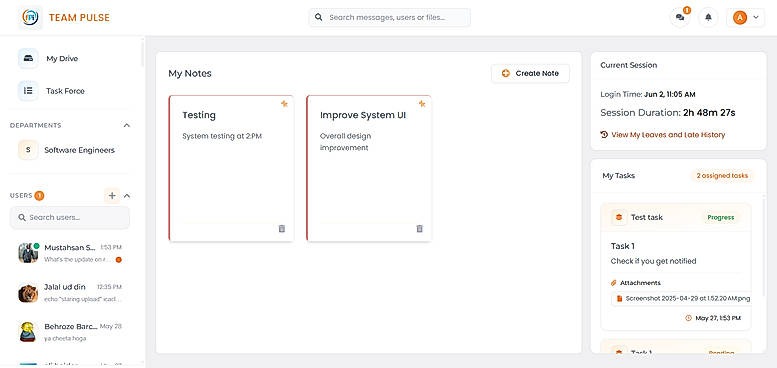Click the Current Session heading
The width and height of the screenshot is (777, 368).
[x=628, y=65]
